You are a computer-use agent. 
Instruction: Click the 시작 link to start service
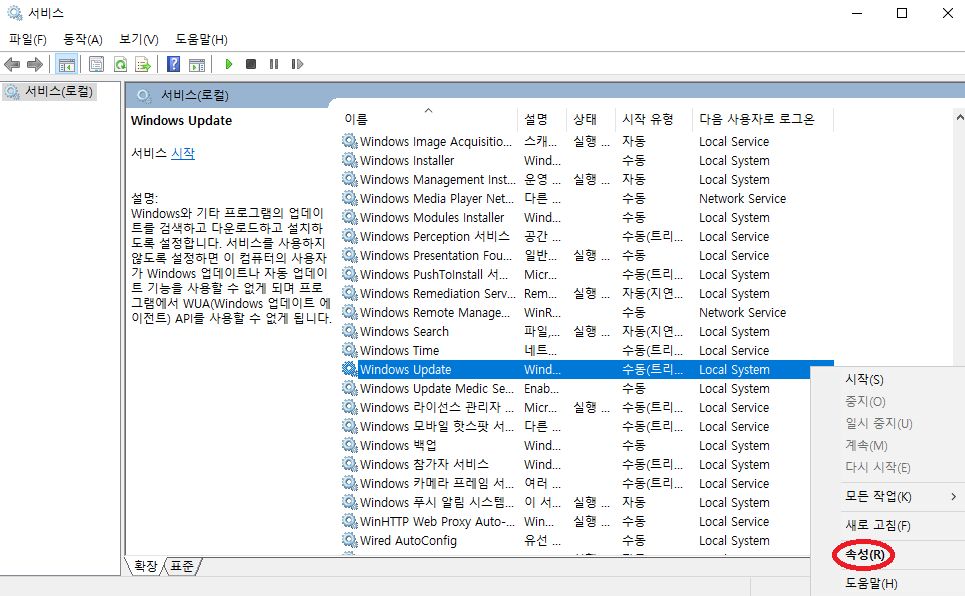click(x=183, y=153)
